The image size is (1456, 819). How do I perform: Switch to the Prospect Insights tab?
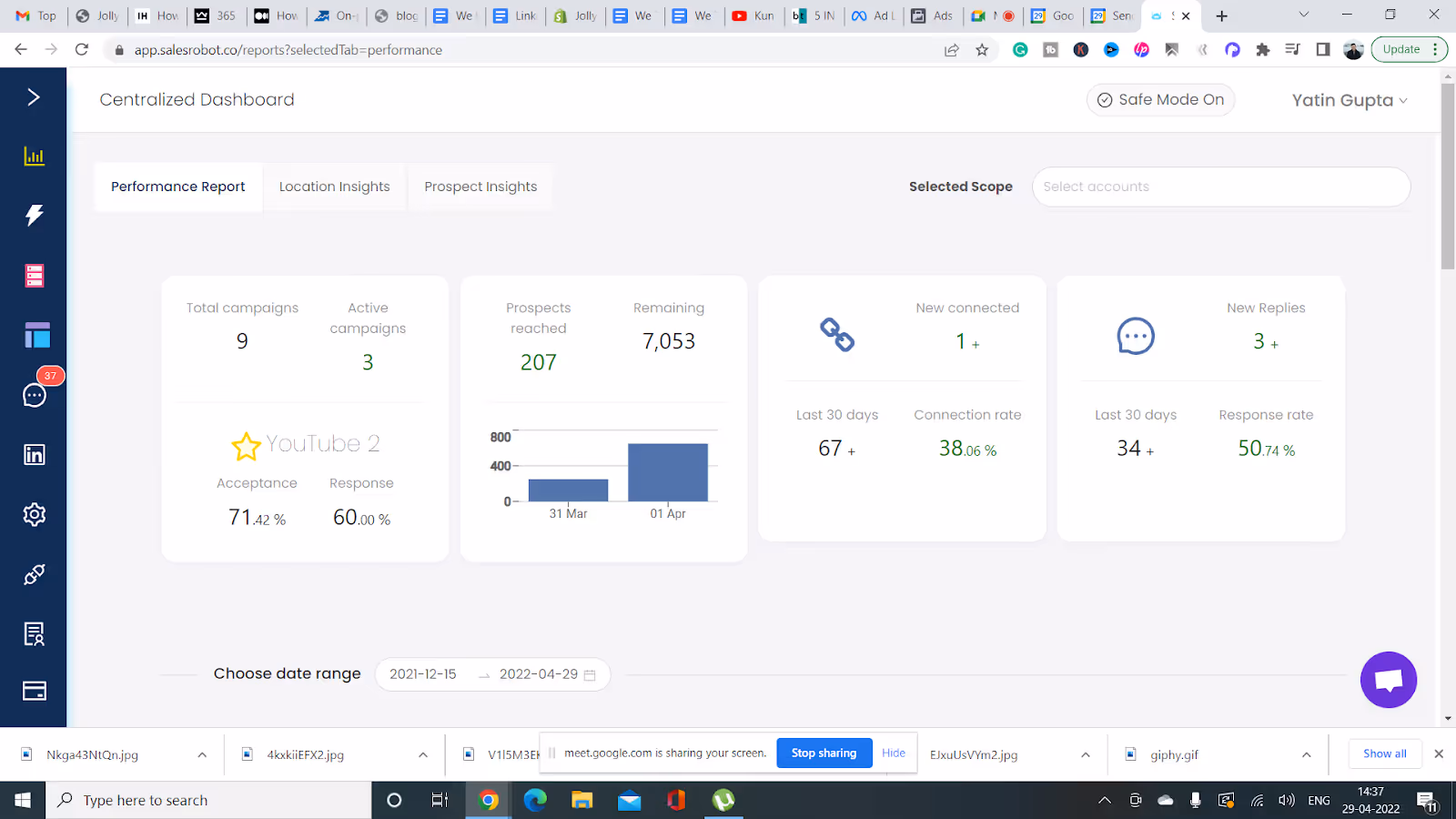click(x=480, y=187)
